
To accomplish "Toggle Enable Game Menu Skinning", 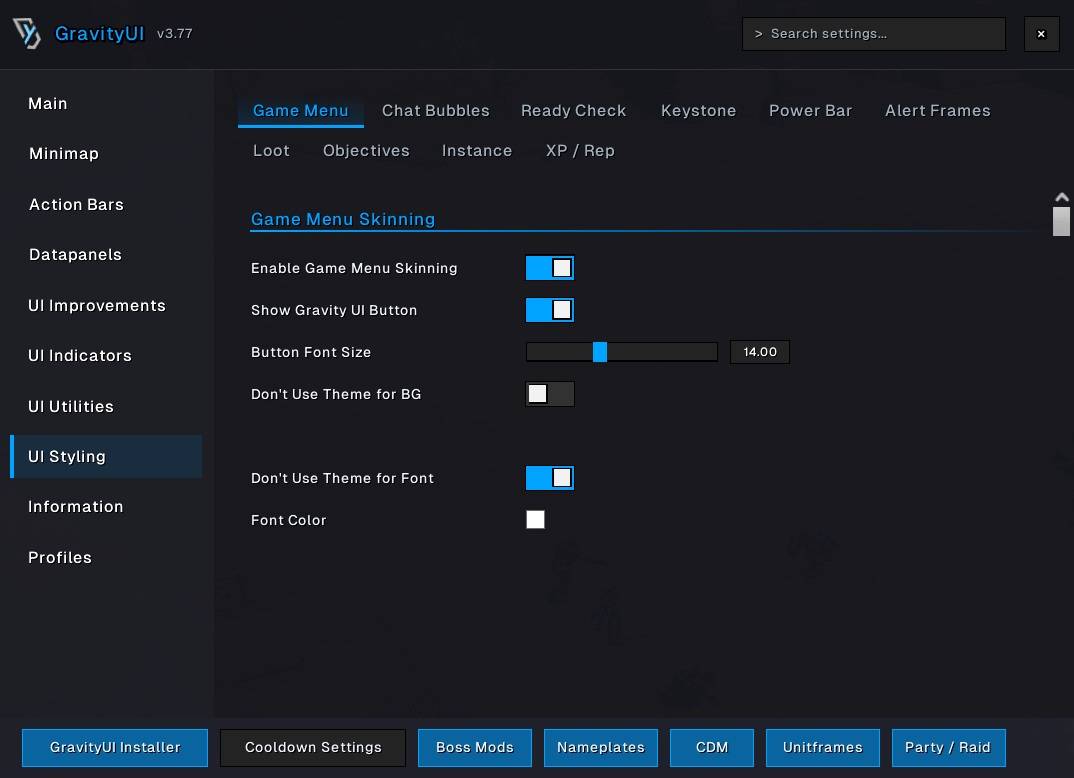I will click(549, 268).
